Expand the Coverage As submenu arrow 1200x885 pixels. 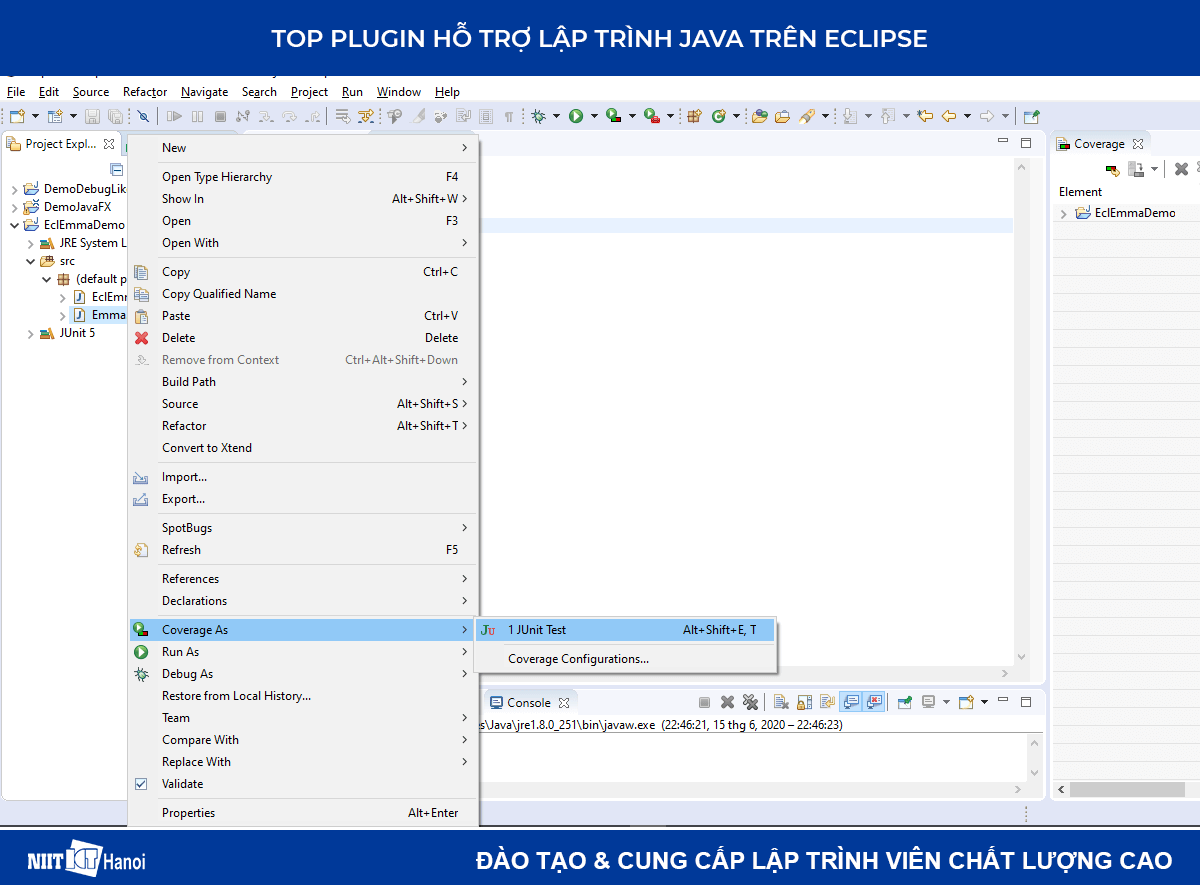coord(464,629)
